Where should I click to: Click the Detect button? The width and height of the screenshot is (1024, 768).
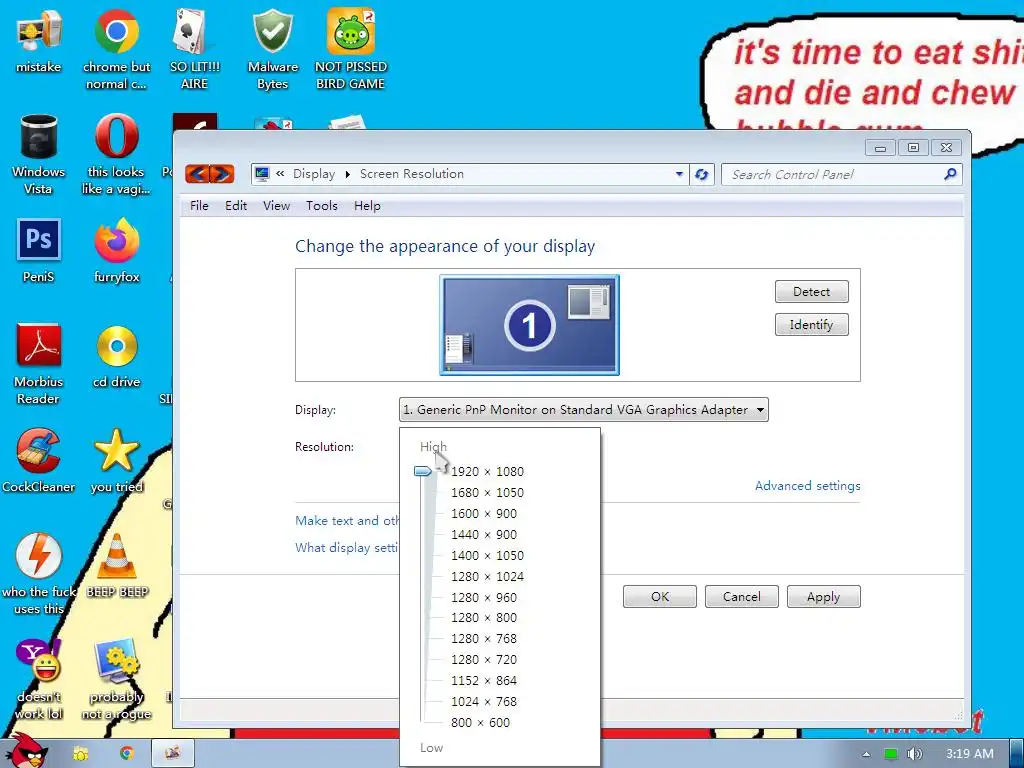[812, 292]
